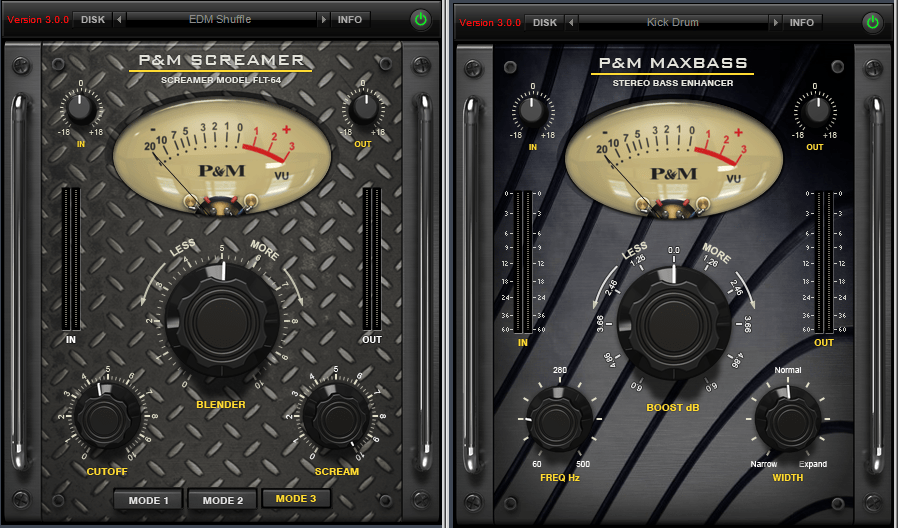This screenshot has height=528, width=898.
Task: Click the Screamer VU meter
Action: click(222, 156)
